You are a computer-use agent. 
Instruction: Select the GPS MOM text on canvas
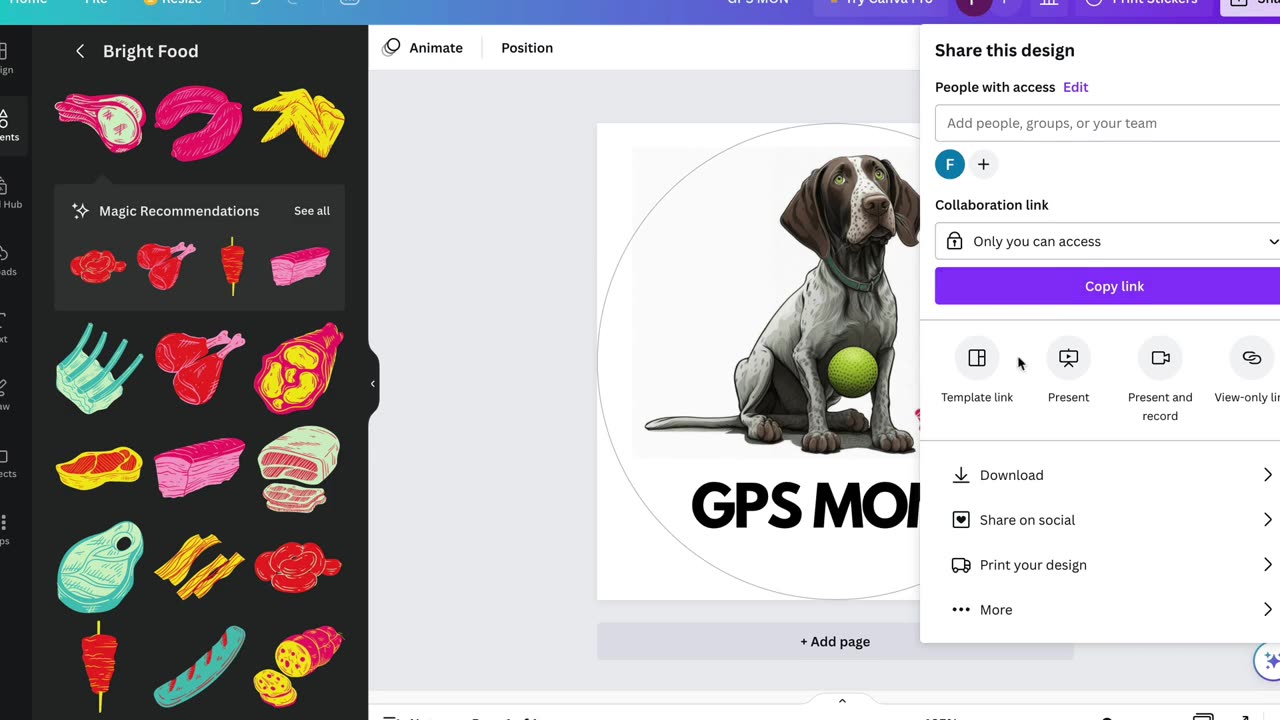pos(805,506)
